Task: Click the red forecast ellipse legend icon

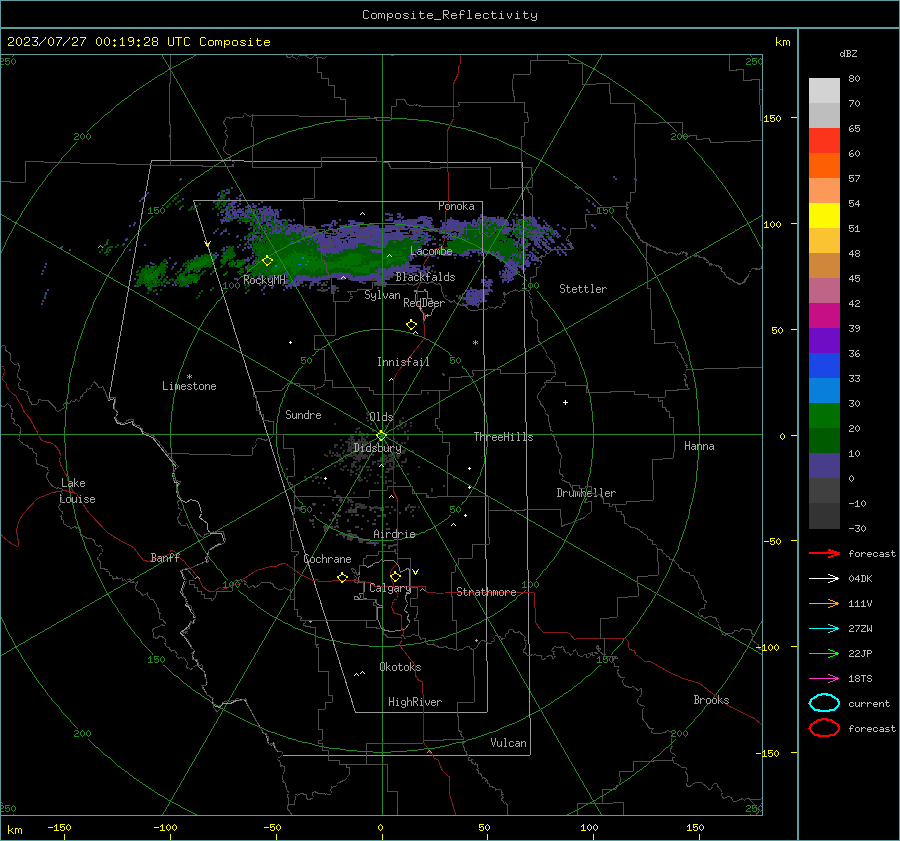Action: click(x=824, y=727)
